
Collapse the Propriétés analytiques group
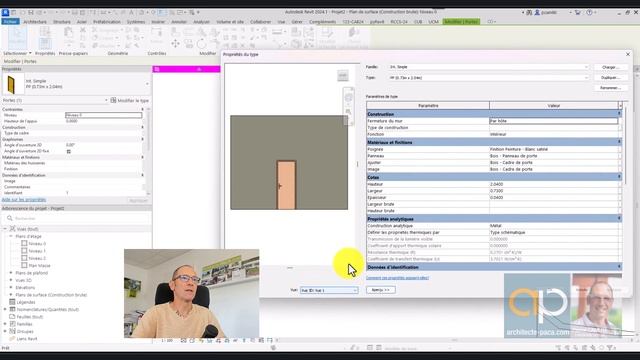click(619, 219)
